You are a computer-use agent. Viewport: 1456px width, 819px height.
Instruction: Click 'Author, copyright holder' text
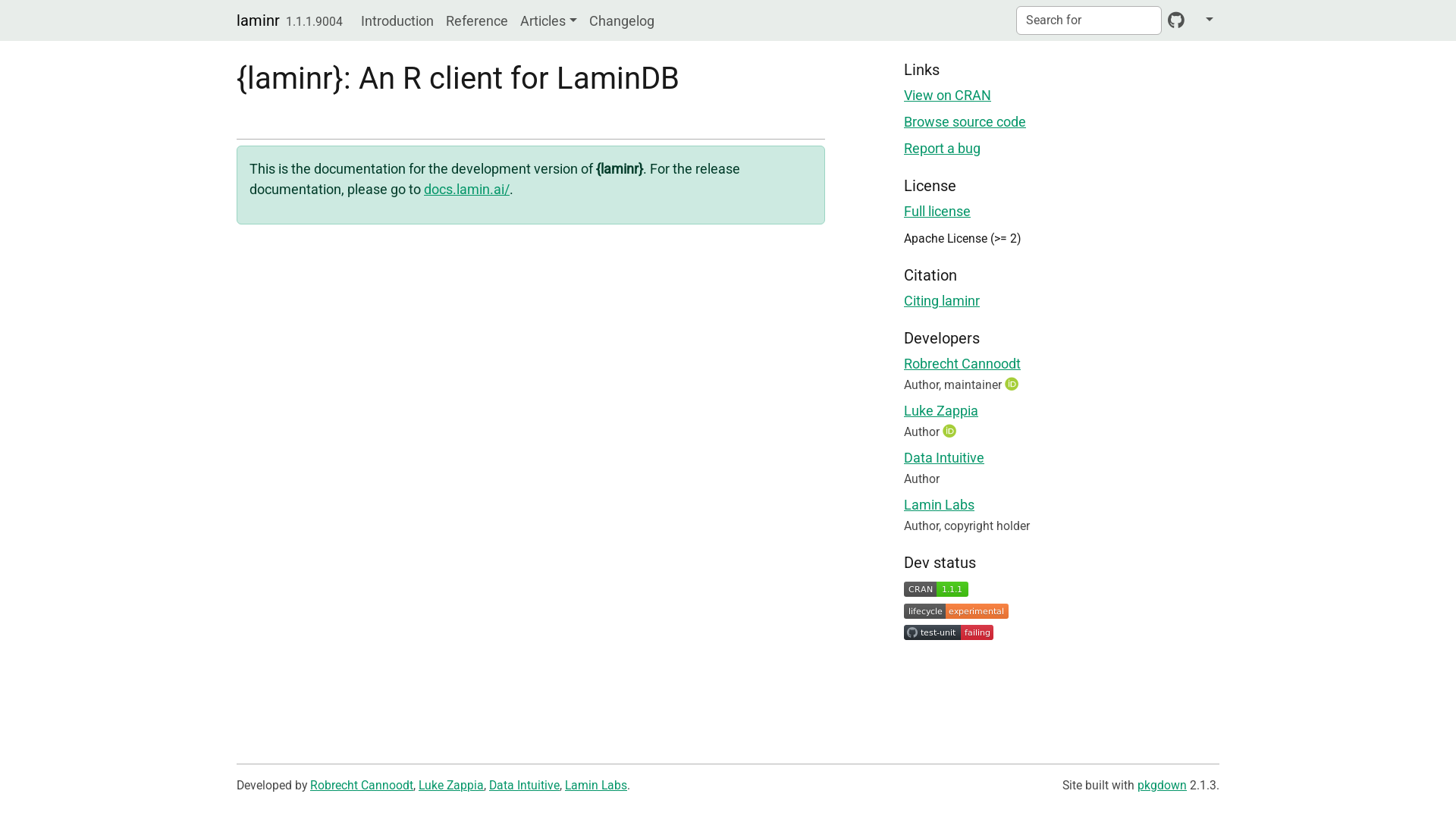pos(967,526)
